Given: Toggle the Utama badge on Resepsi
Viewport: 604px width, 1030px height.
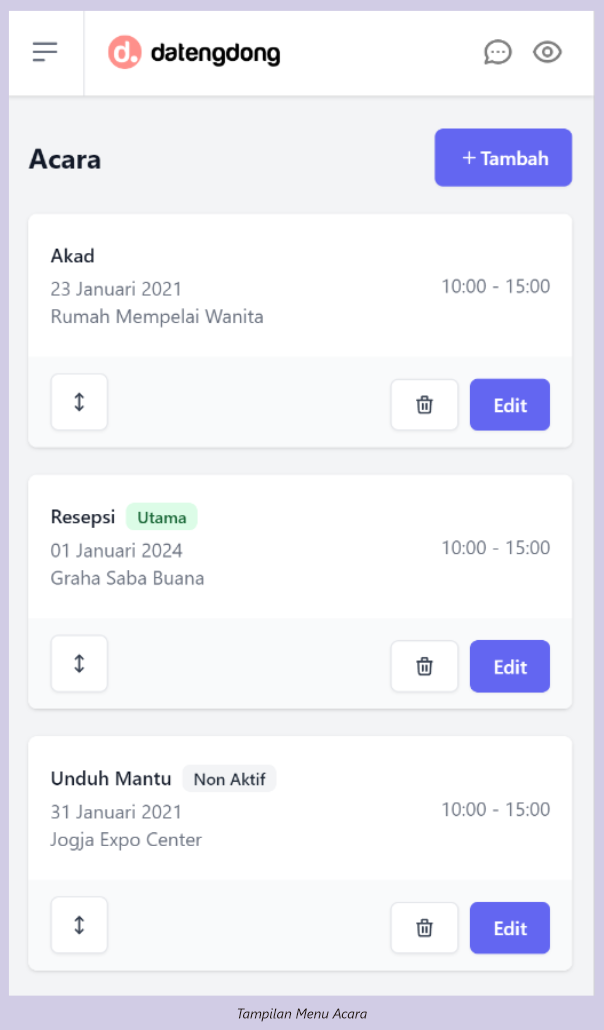Looking at the screenshot, I should pos(161,517).
